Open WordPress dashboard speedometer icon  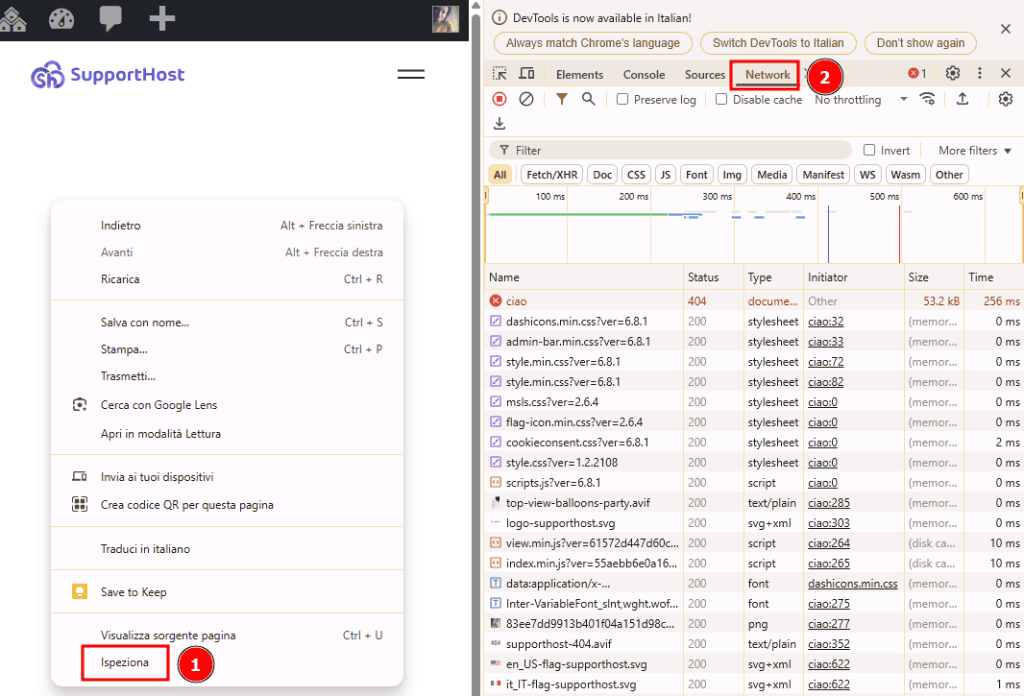point(61,19)
